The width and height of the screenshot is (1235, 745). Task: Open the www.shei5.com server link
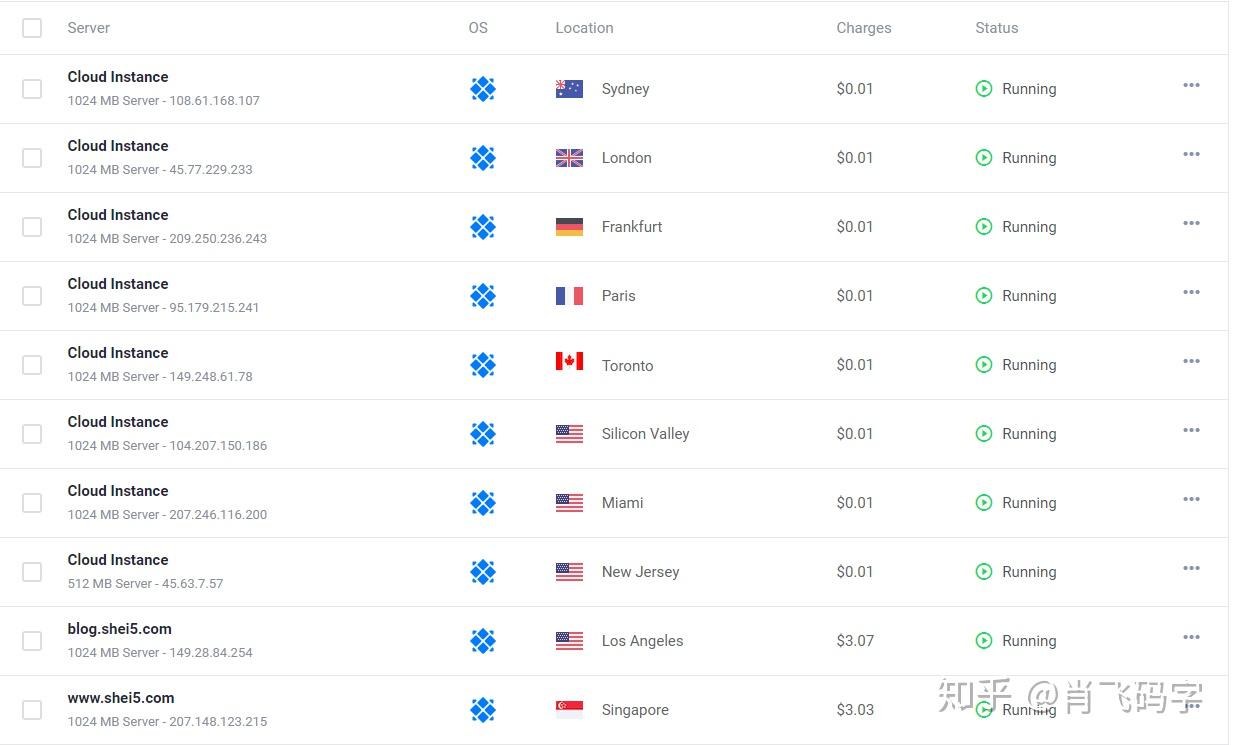121,698
